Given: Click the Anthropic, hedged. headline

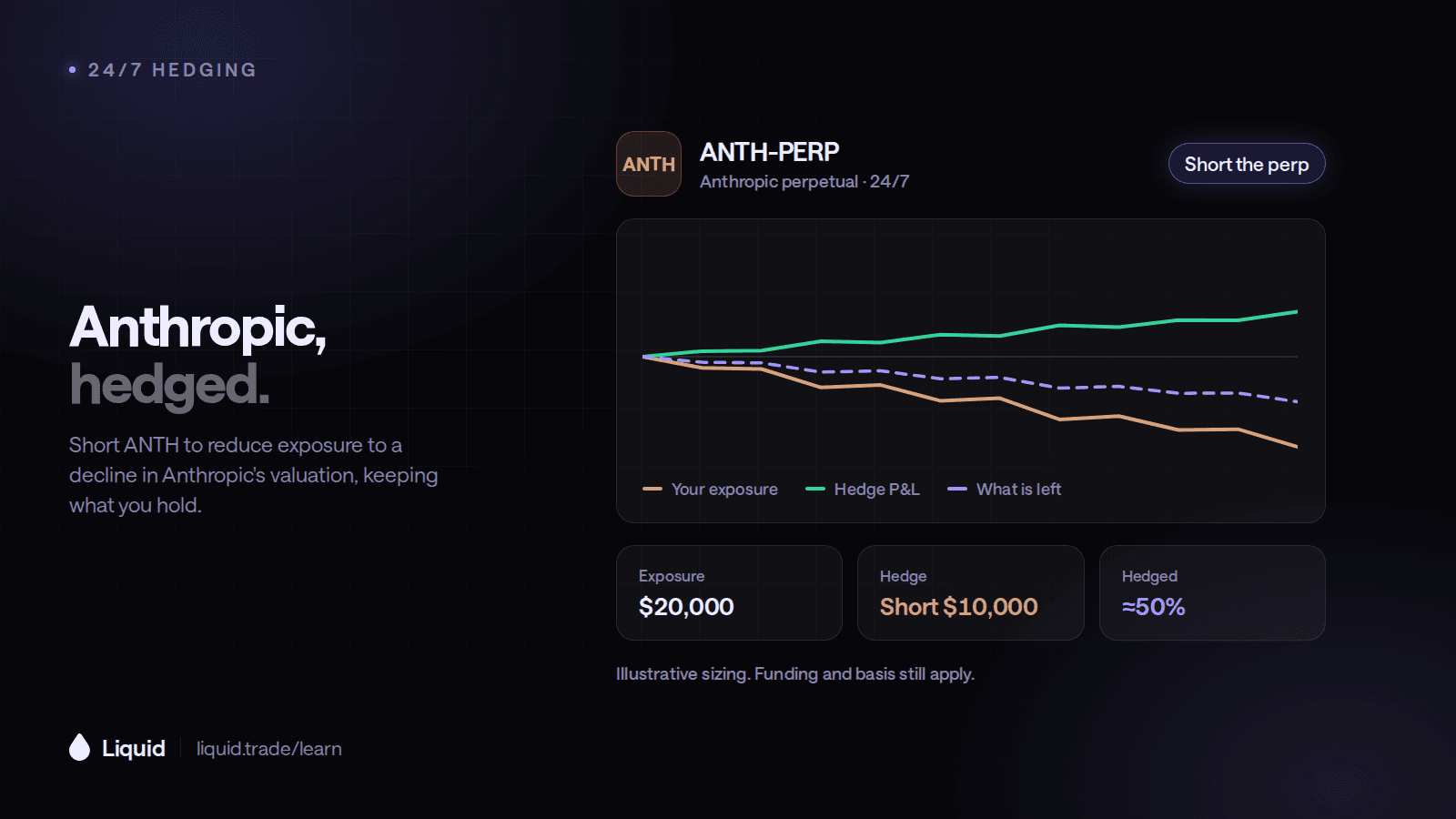Looking at the screenshot, I should (198, 355).
